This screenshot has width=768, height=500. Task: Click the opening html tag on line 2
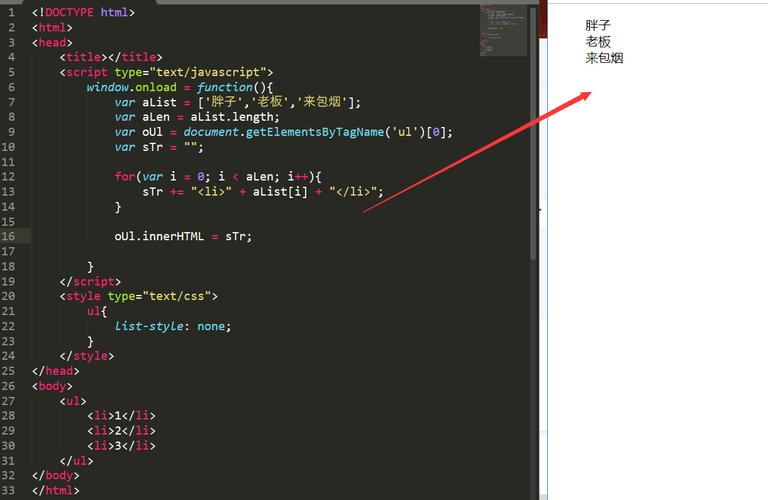(52, 27)
